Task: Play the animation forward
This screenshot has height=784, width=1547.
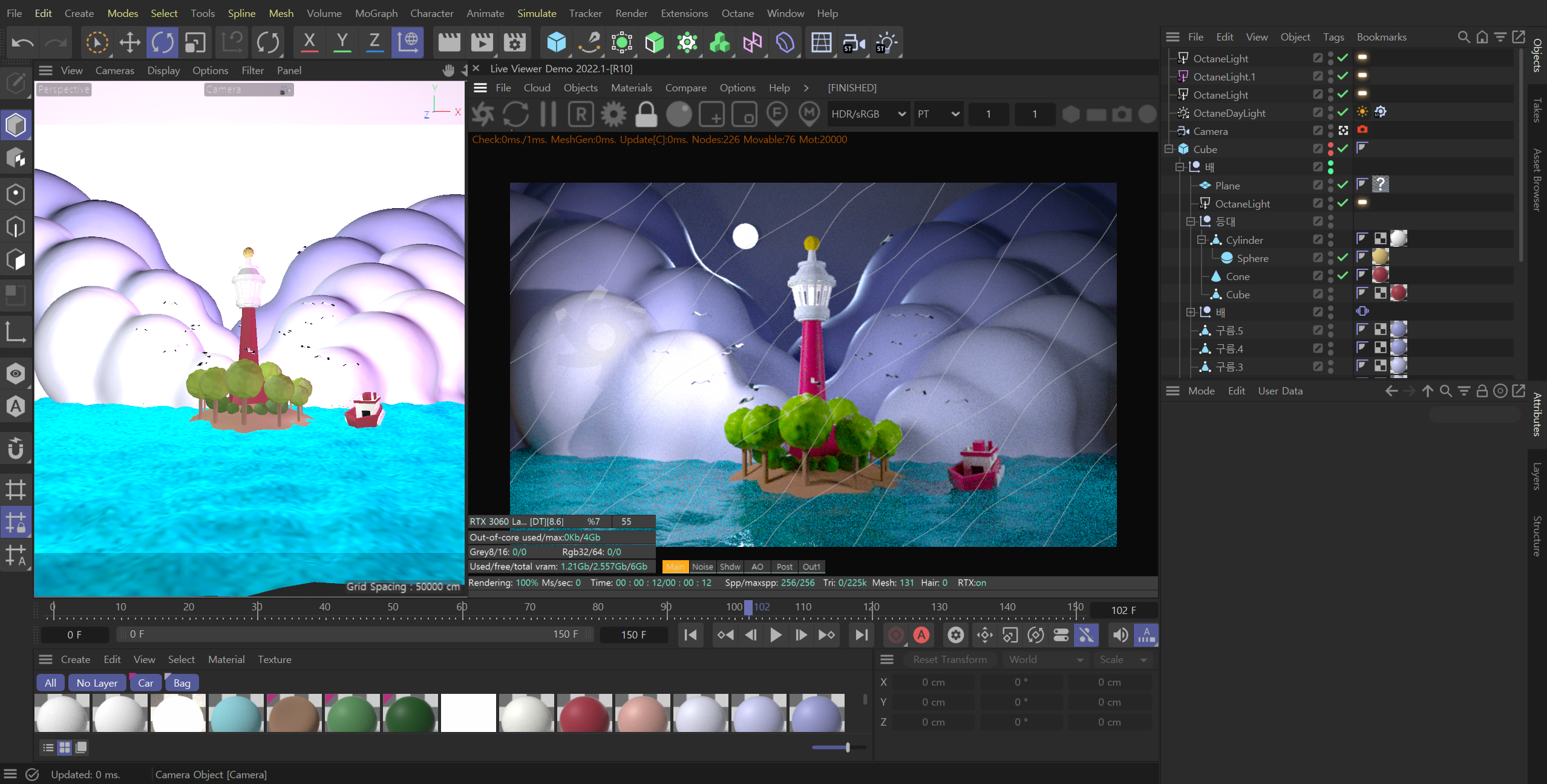Action: click(776, 635)
